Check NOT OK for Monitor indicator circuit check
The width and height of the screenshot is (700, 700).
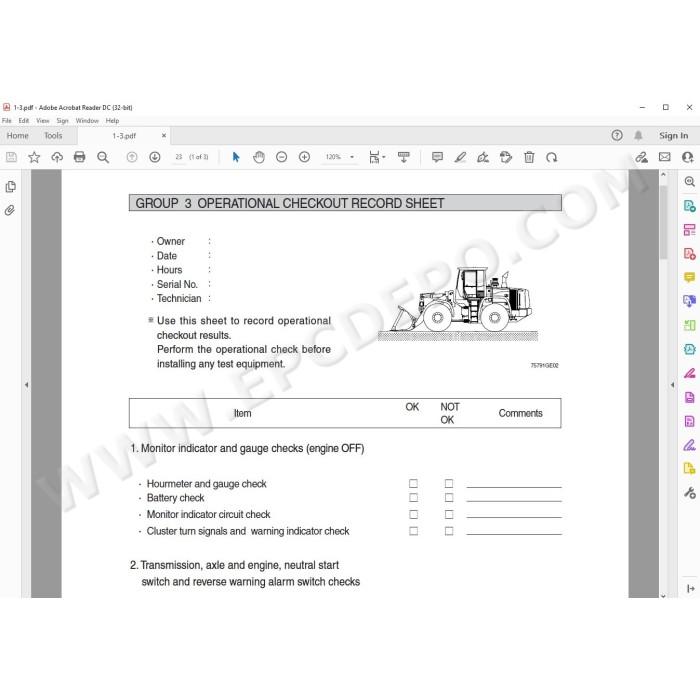(449, 514)
